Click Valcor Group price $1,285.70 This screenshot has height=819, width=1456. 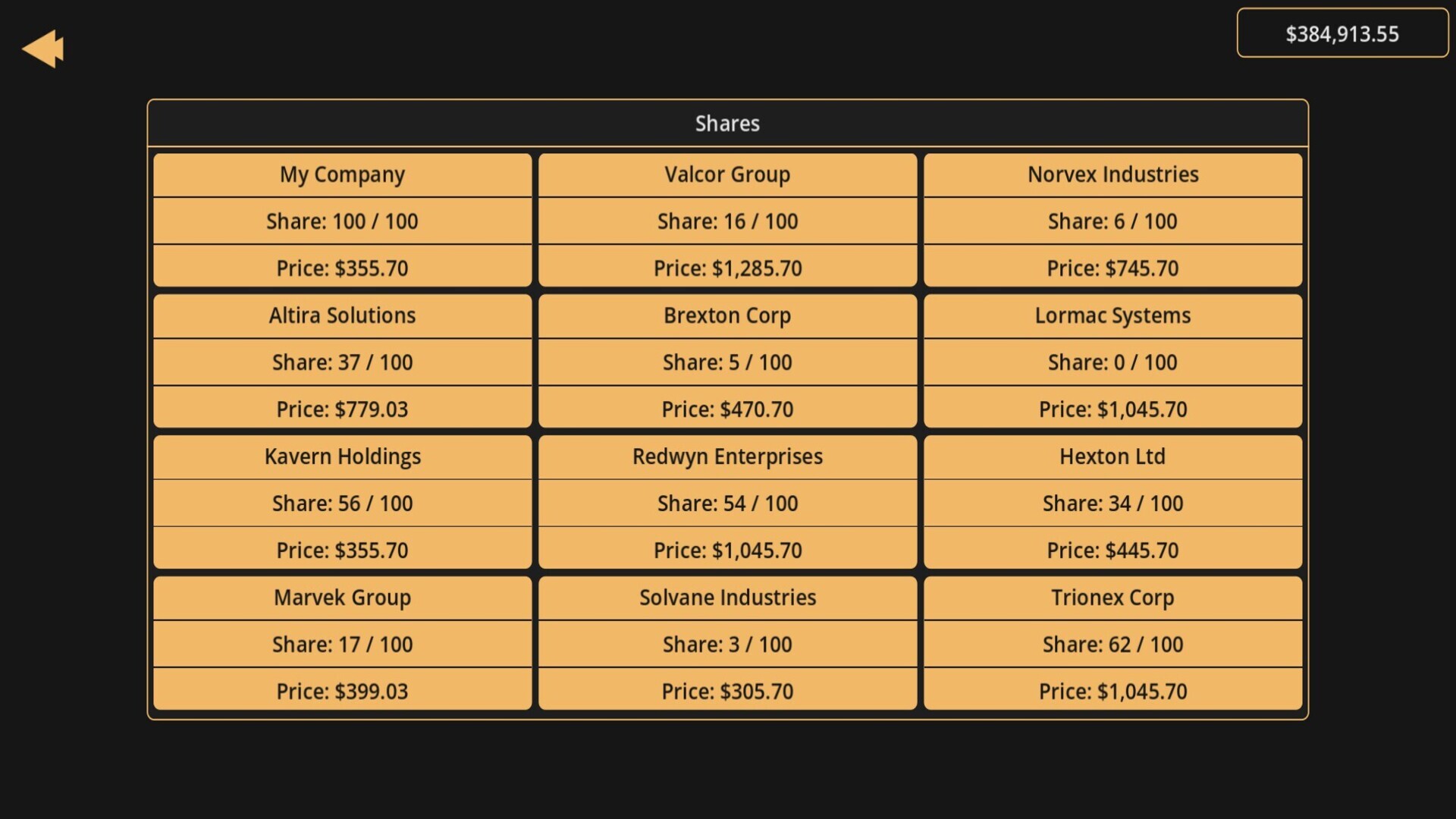click(727, 268)
